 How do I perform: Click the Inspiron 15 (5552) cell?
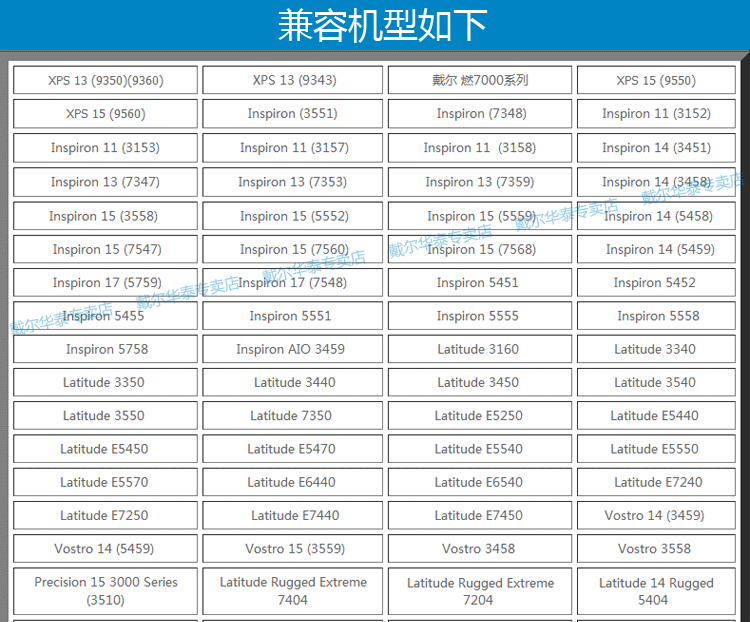293,216
